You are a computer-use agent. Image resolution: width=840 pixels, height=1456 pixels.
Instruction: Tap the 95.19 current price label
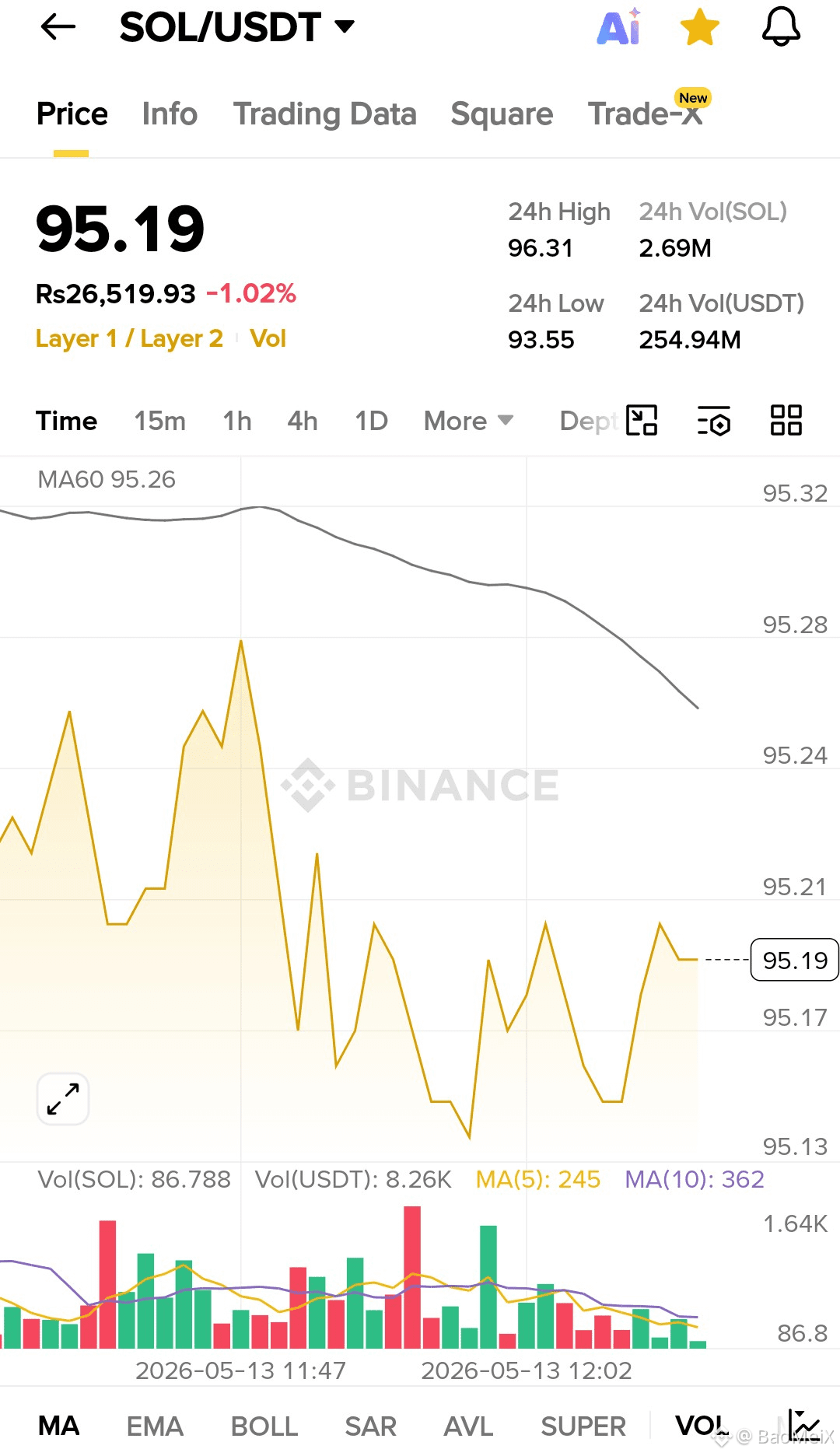coord(795,960)
